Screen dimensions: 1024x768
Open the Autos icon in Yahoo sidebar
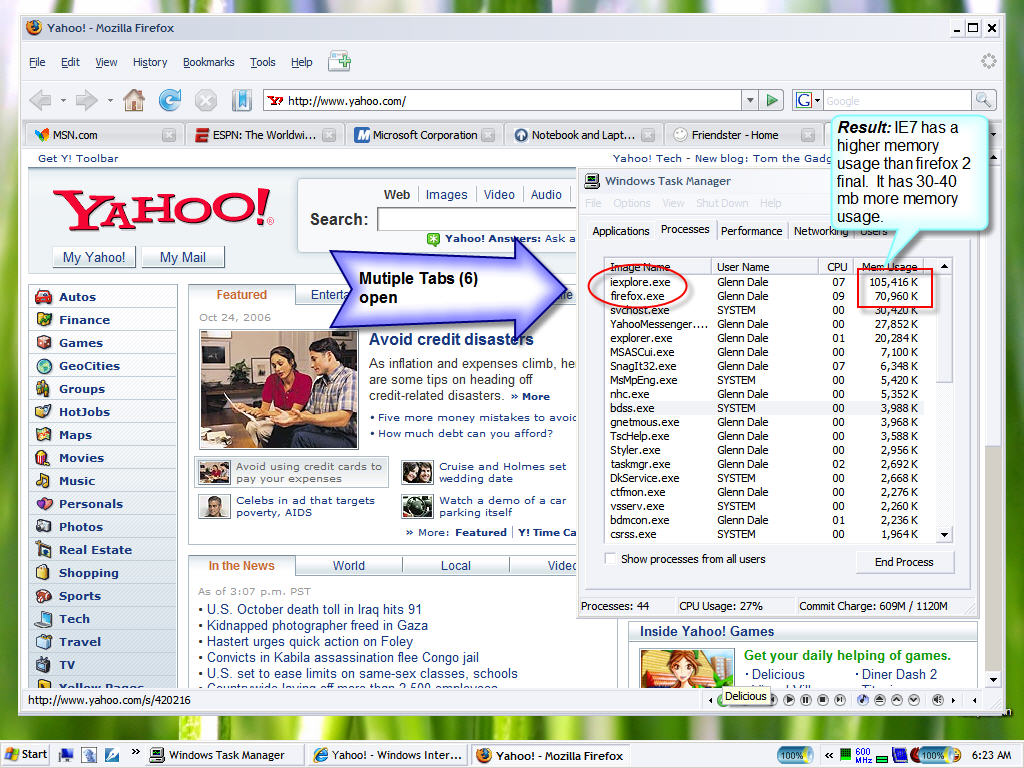tap(44, 296)
